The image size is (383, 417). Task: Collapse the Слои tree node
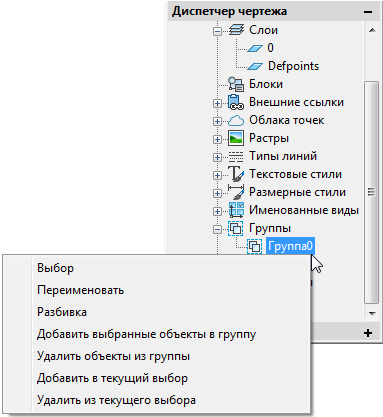tap(217, 32)
